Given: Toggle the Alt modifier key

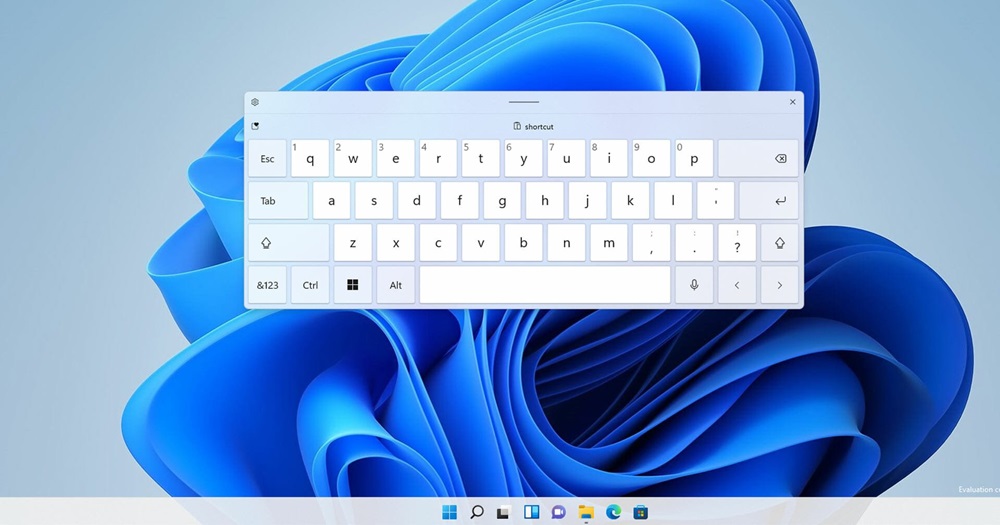Looking at the screenshot, I should [395, 285].
